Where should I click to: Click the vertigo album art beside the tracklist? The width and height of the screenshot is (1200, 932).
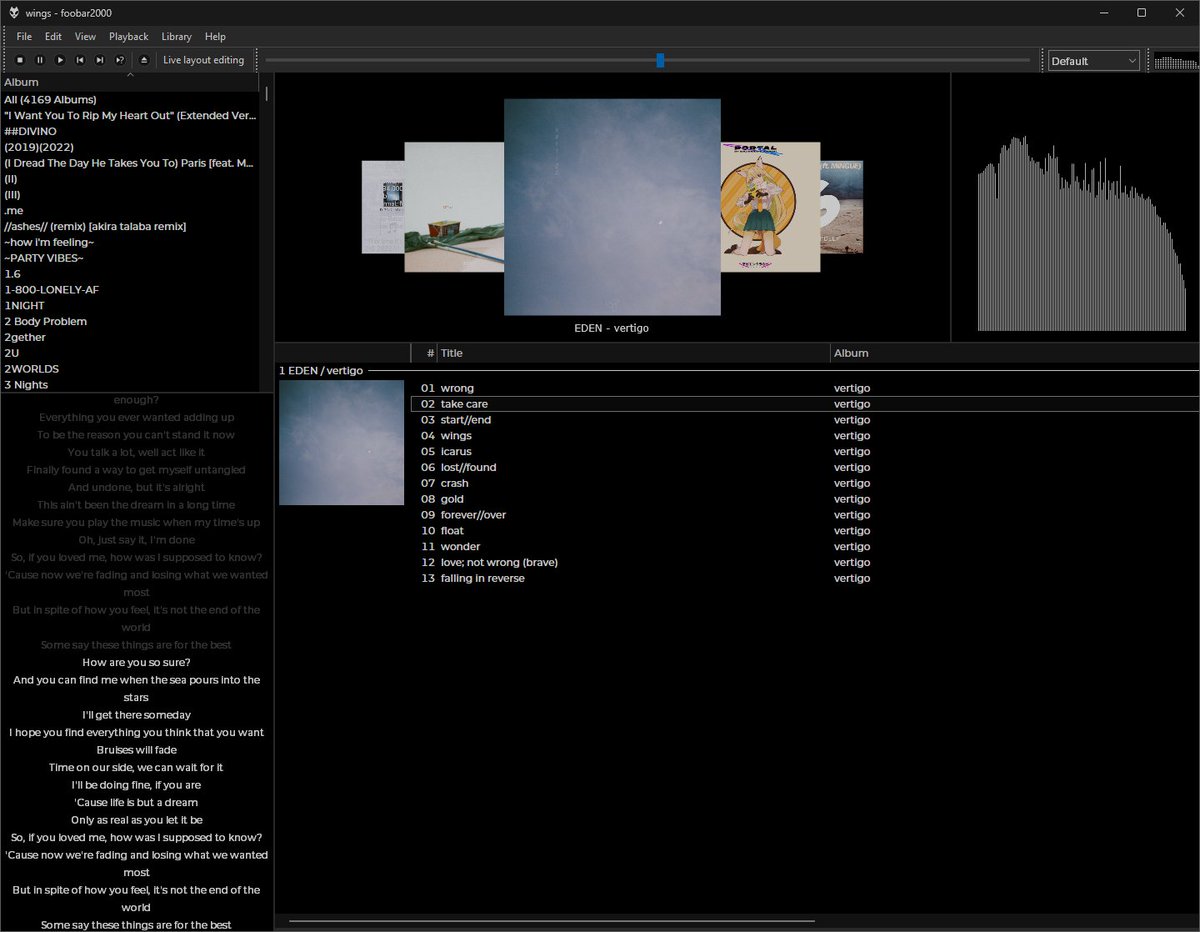pos(341,442)
